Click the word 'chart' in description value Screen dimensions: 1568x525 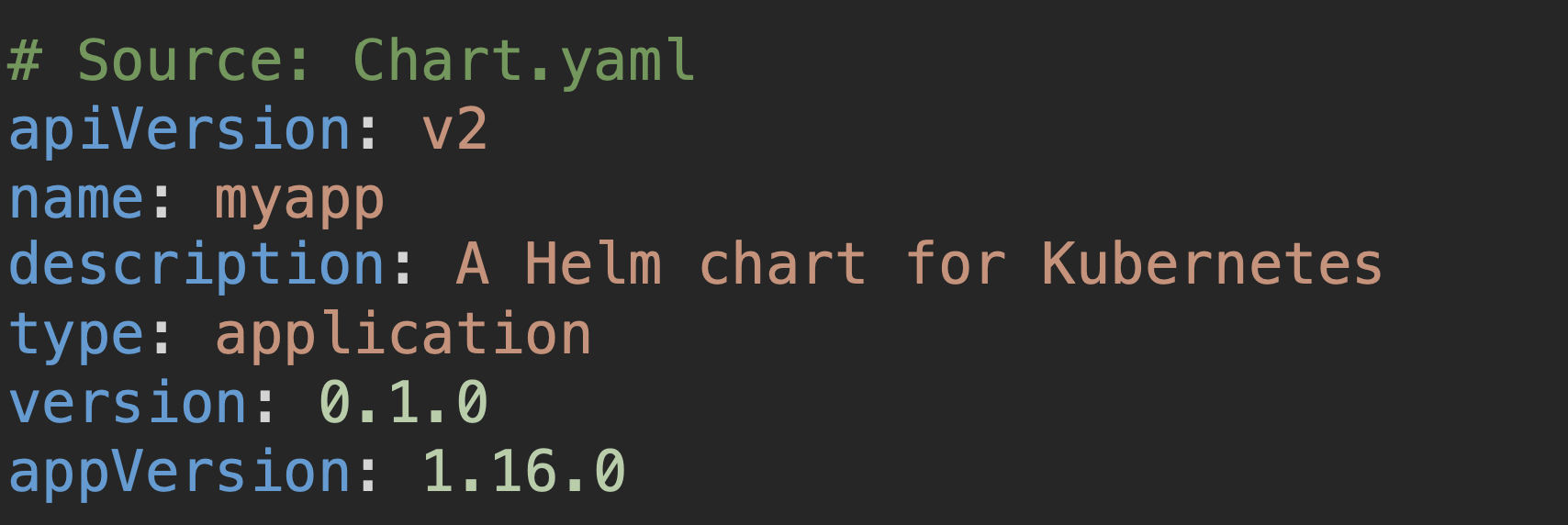[783, 264]
